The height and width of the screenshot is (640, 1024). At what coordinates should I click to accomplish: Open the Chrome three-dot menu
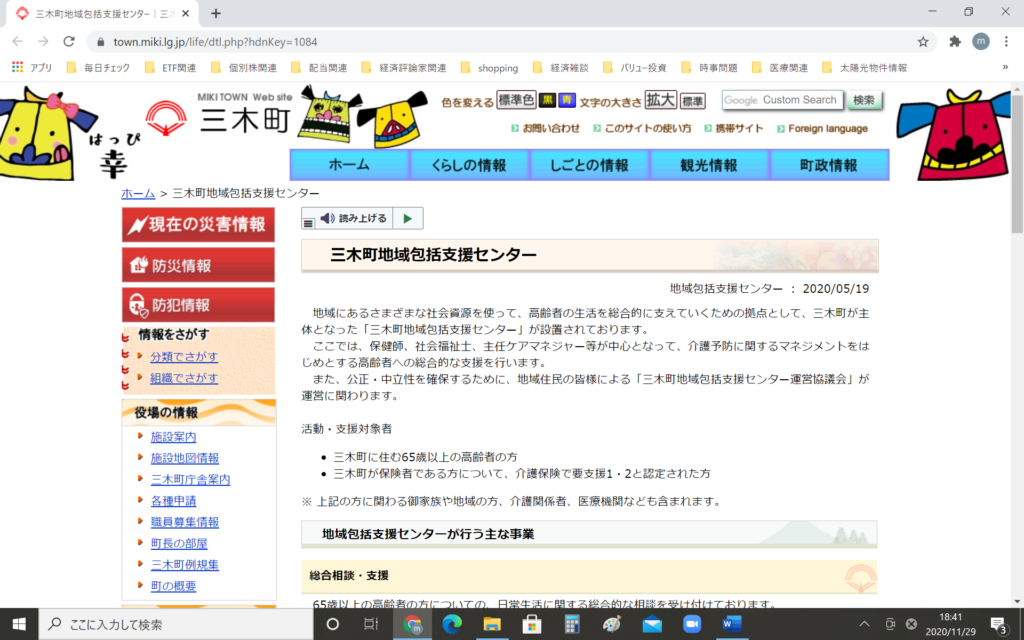tap(1006, 42)
